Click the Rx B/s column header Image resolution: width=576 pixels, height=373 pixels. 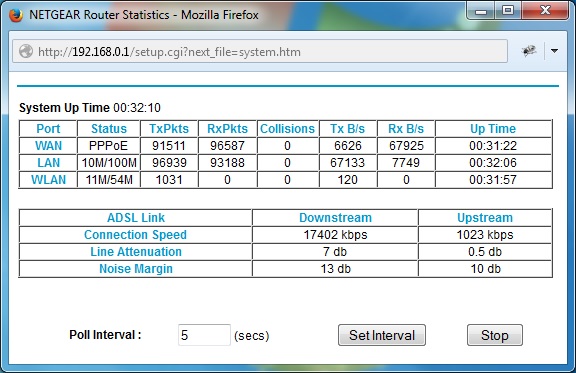point(406,129)
